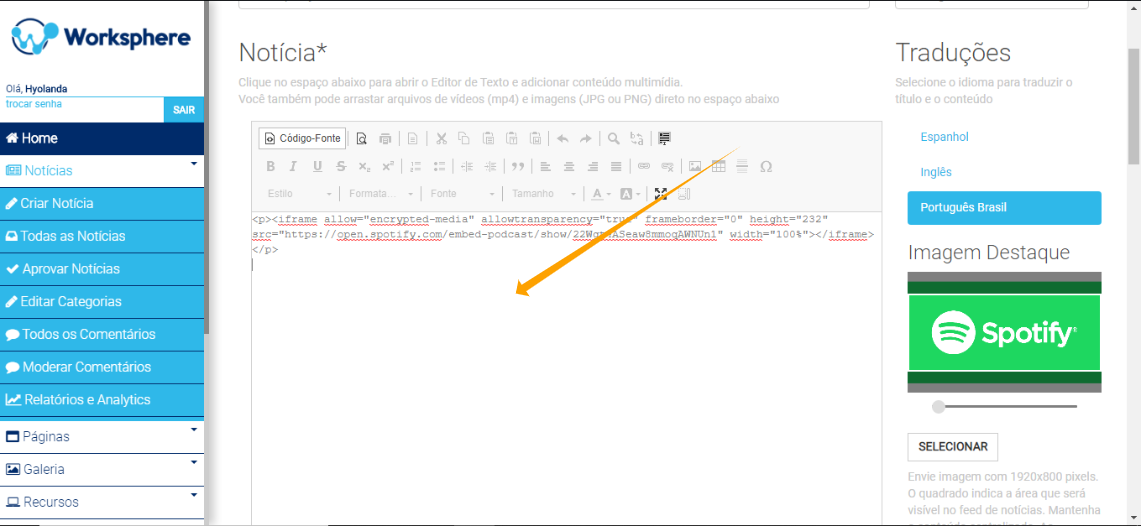Toggle Underline formatting
The width and height of the screenshot is (1141, 526).
pyautogui.click(x=317, y=167)
